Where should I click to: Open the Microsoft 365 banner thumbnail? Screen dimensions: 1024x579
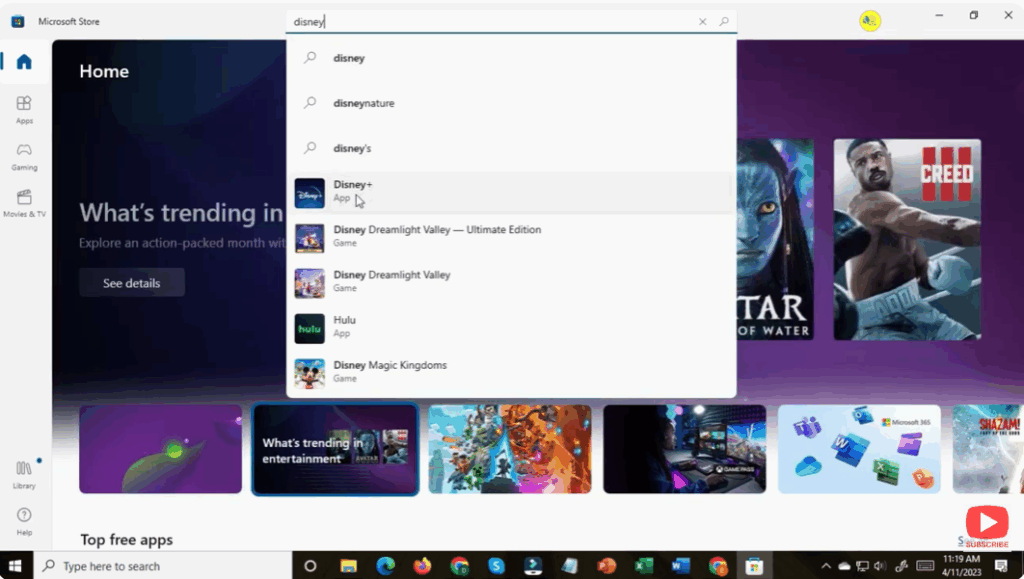tap(859, 449)
